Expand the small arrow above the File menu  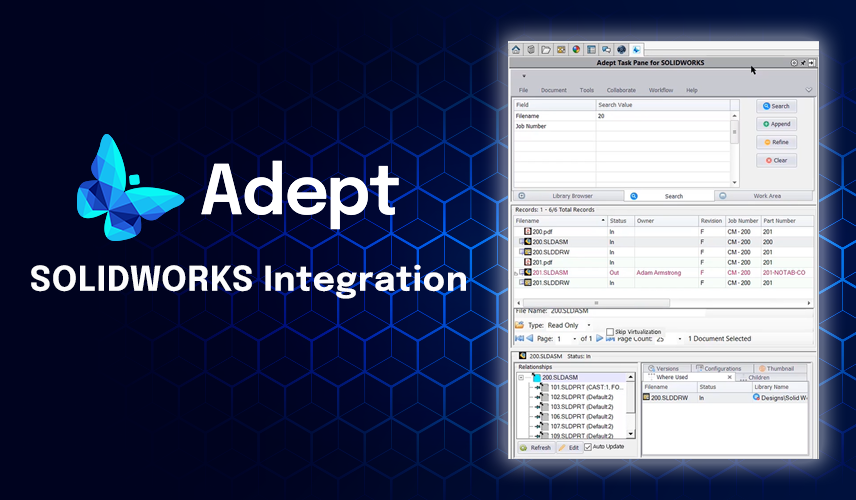coord(524,76)
